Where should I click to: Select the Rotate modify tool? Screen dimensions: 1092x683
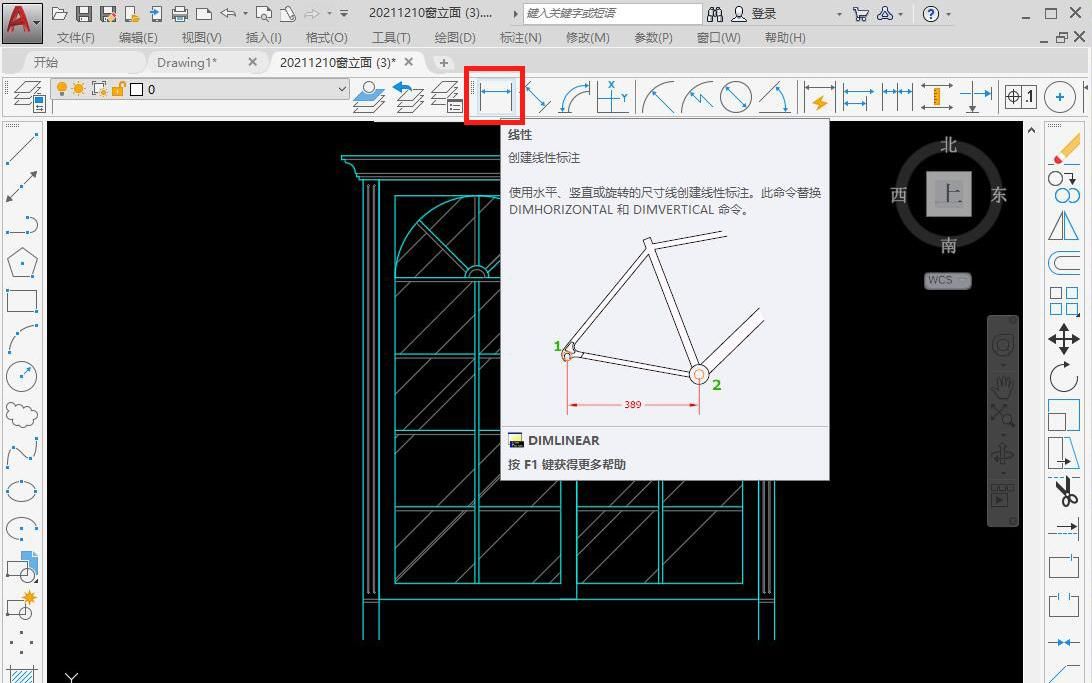(x=1063, y=377)
